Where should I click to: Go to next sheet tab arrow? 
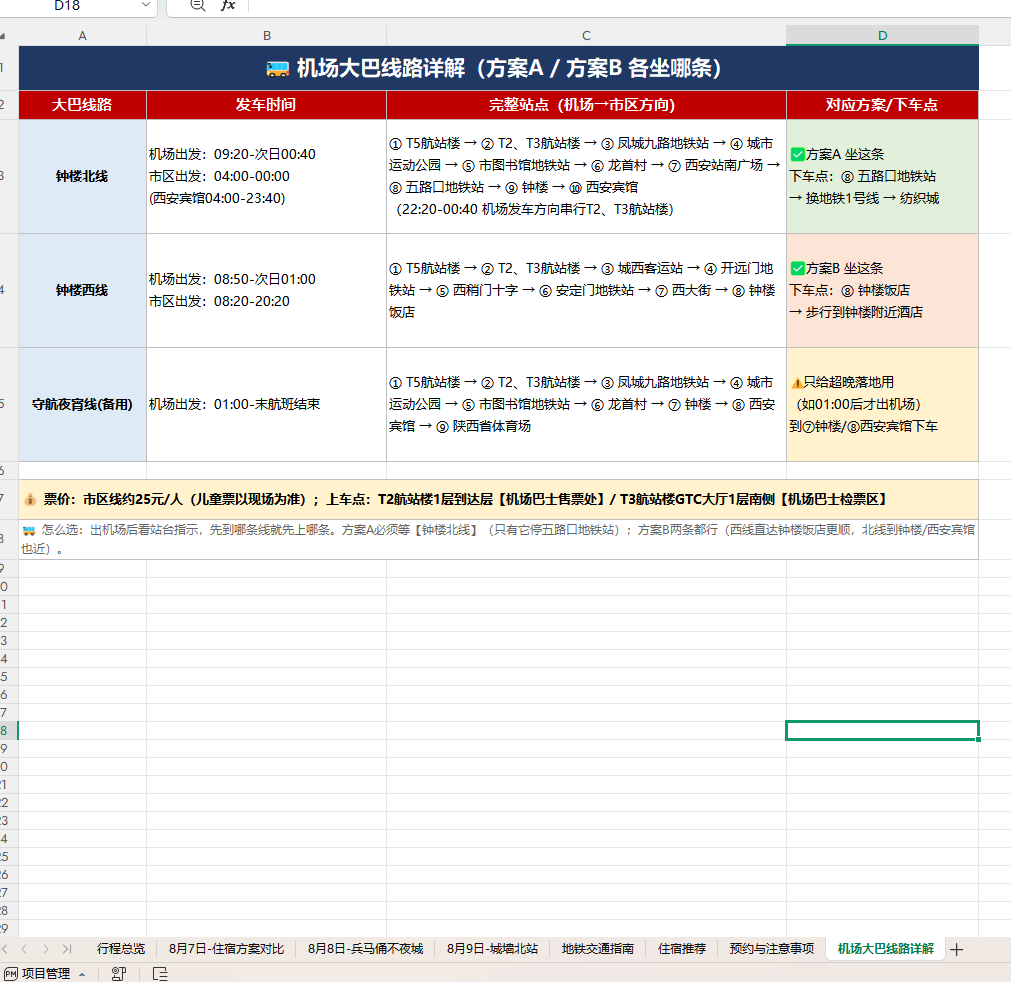point(46,948)
